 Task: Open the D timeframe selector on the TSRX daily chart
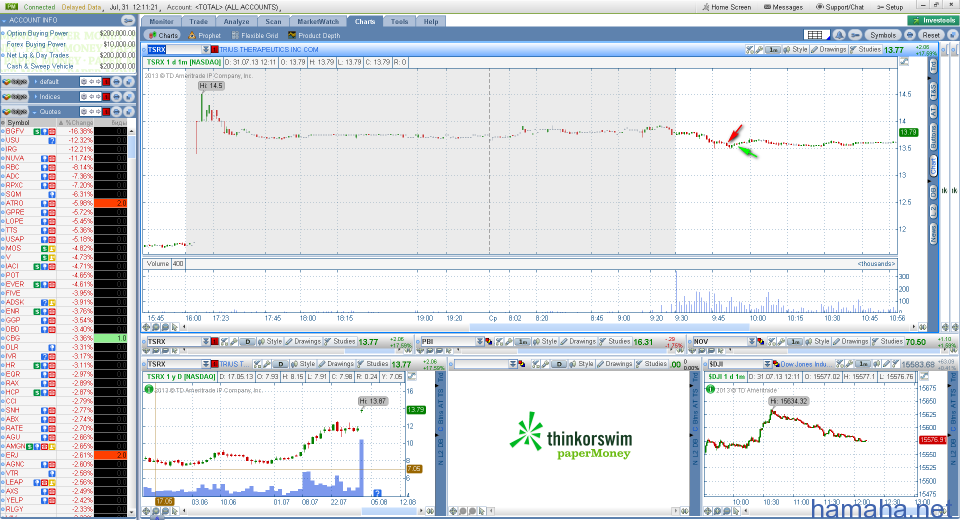coord(280,364)
